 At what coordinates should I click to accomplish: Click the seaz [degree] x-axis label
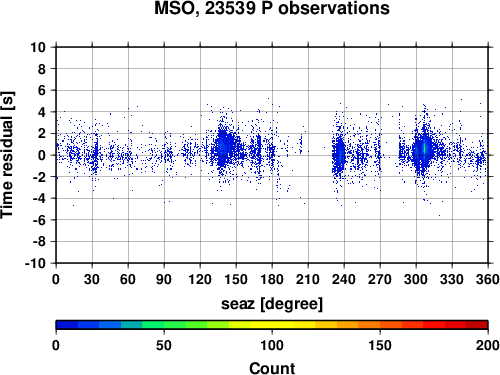(272, 304)
